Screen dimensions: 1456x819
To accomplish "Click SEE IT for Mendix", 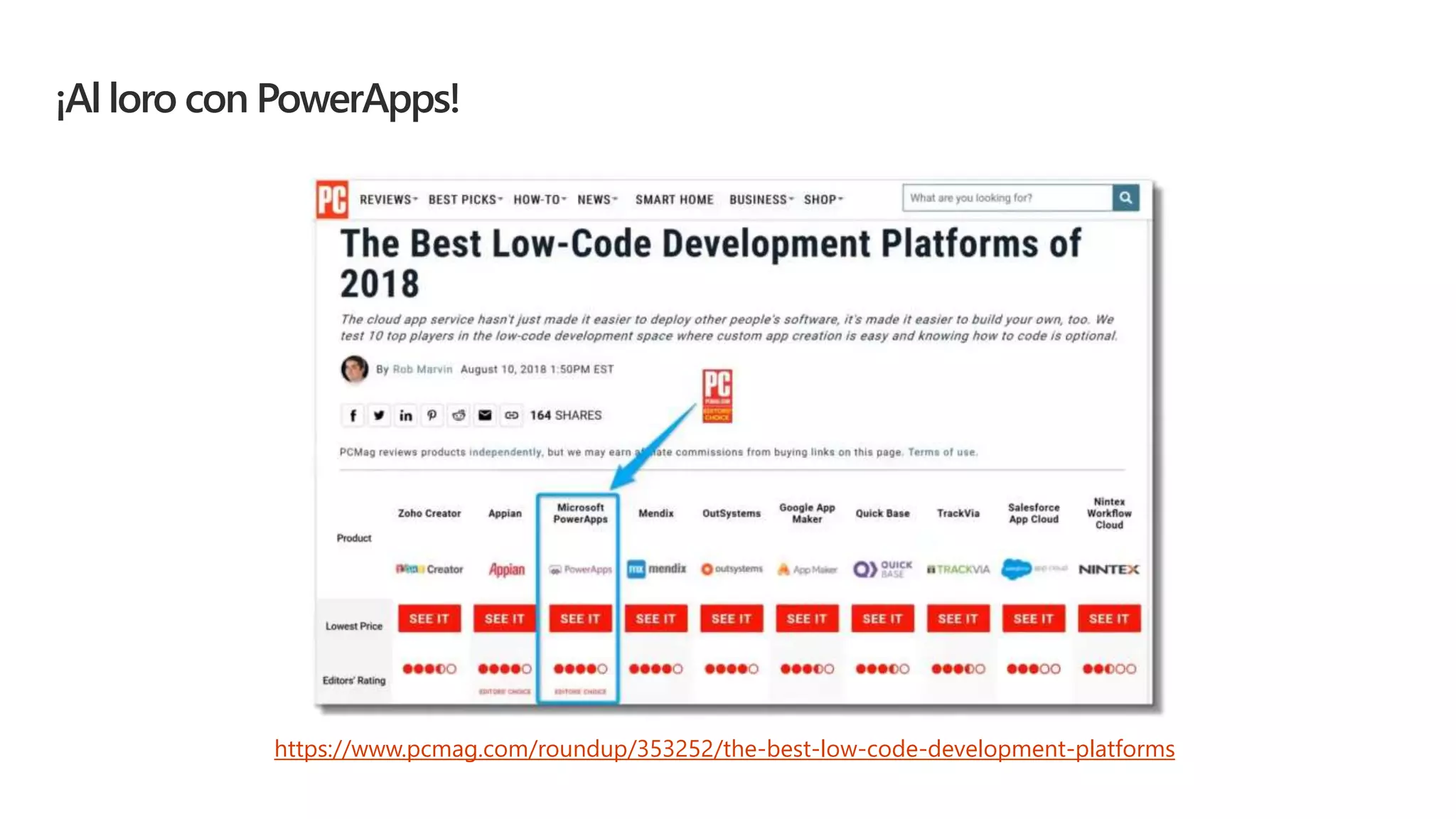I will pos(656,619).
